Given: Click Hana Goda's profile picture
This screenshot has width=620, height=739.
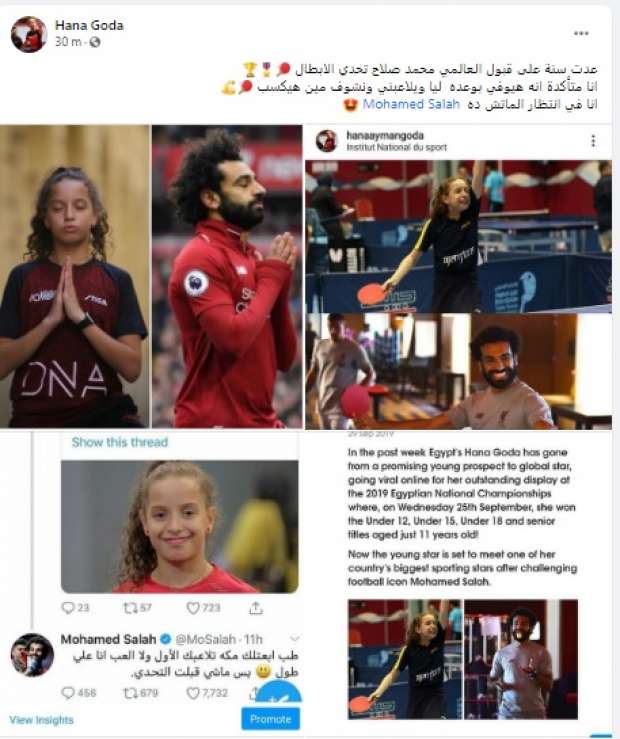Looking at the screenshot, I should [x=29, y=34].
